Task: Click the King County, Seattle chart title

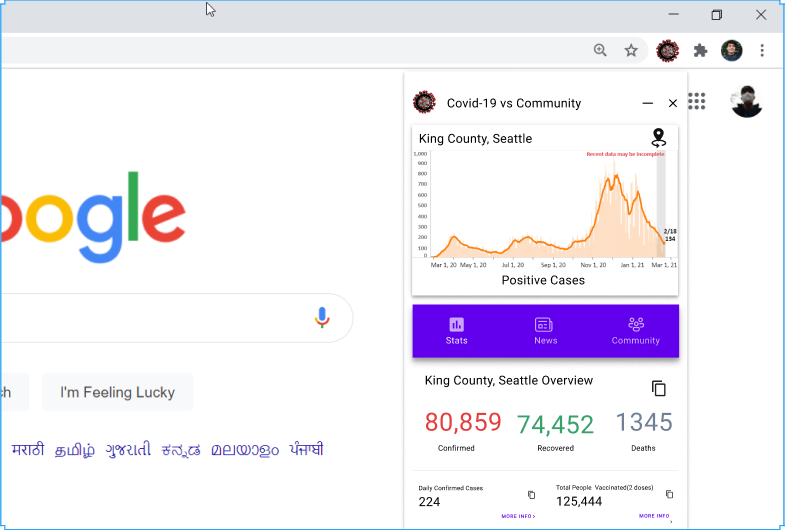Action: point(475,139)
